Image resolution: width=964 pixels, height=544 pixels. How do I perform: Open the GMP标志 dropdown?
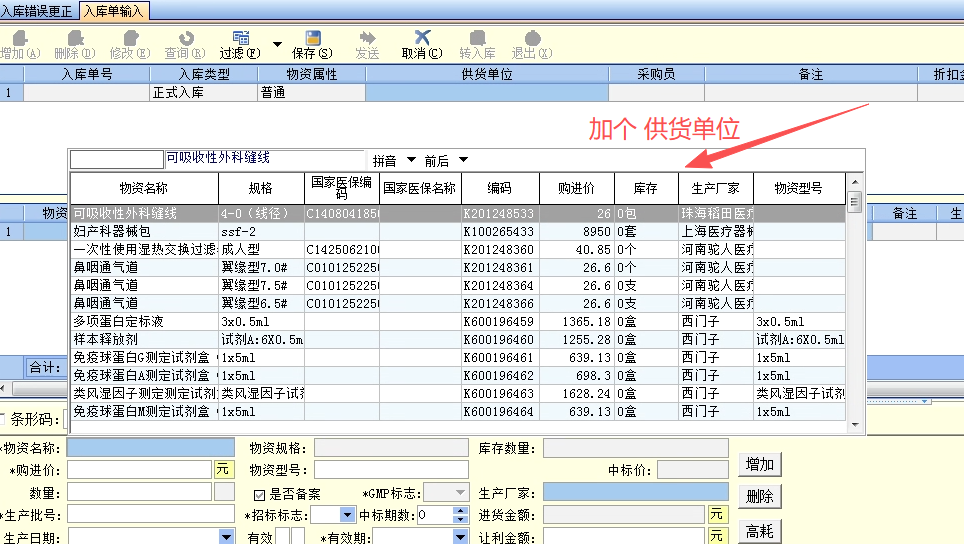click(x=460, y=492)
